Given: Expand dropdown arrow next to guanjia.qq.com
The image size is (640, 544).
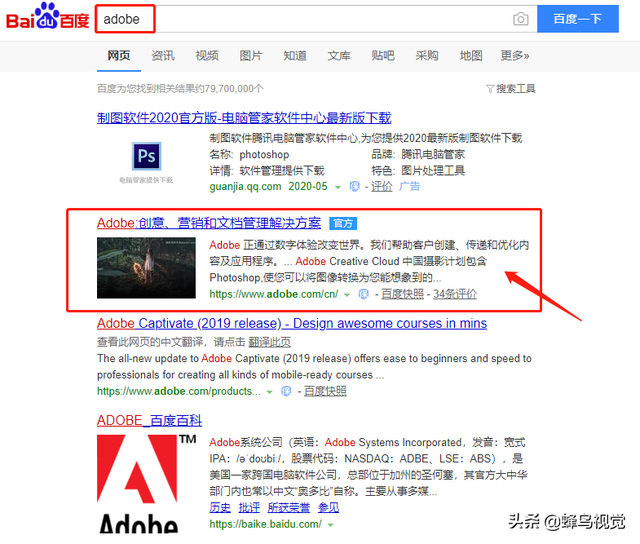Looking at the screenshot, I should pos(338,187).
